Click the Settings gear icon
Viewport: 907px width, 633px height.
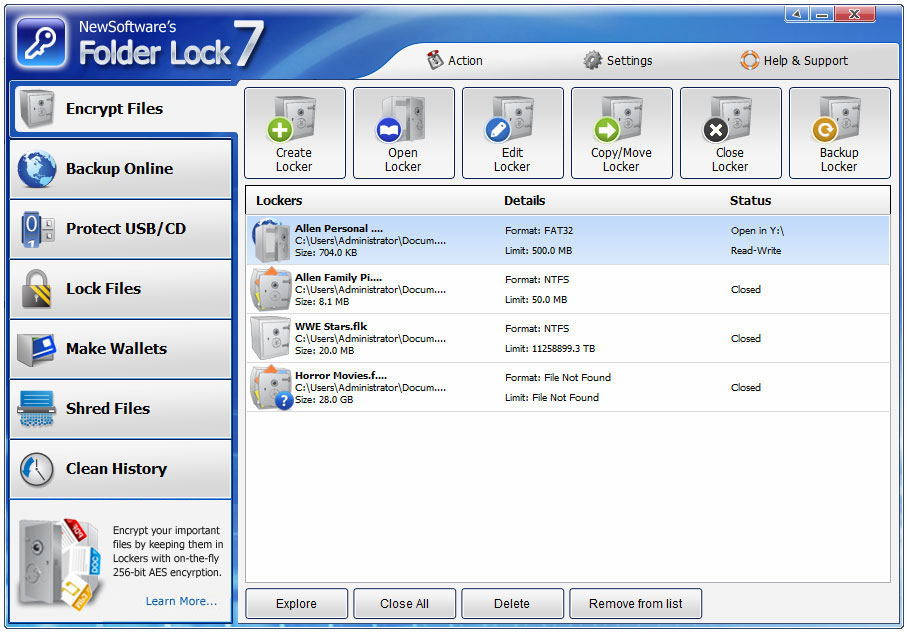click(x=592, y=60)
